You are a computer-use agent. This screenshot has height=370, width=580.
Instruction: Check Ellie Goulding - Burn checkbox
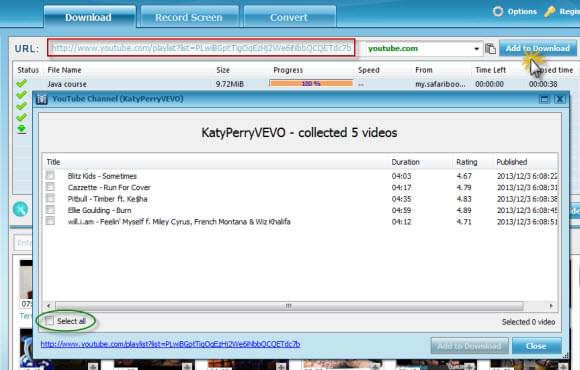pyautogui.click(x=50, y=209)
